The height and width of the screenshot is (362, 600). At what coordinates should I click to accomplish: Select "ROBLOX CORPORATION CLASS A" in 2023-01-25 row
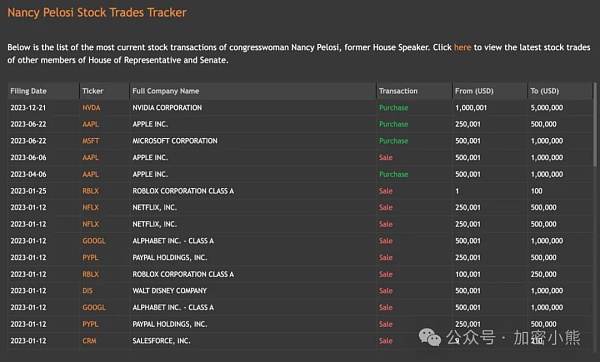(183, 191)
